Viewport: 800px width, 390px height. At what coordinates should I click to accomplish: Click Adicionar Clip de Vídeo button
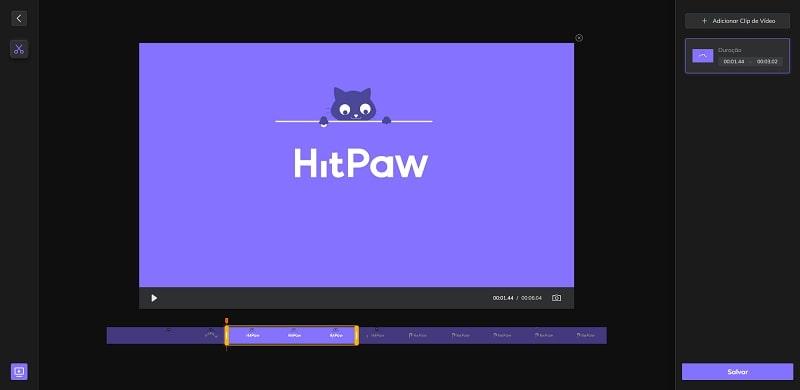(x=737, y=21)
